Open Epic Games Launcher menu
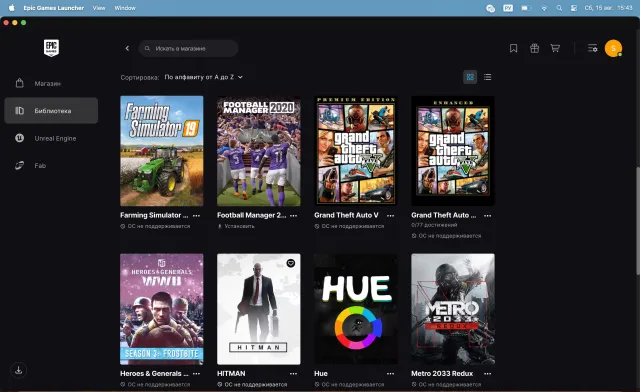 click(53, 8)
